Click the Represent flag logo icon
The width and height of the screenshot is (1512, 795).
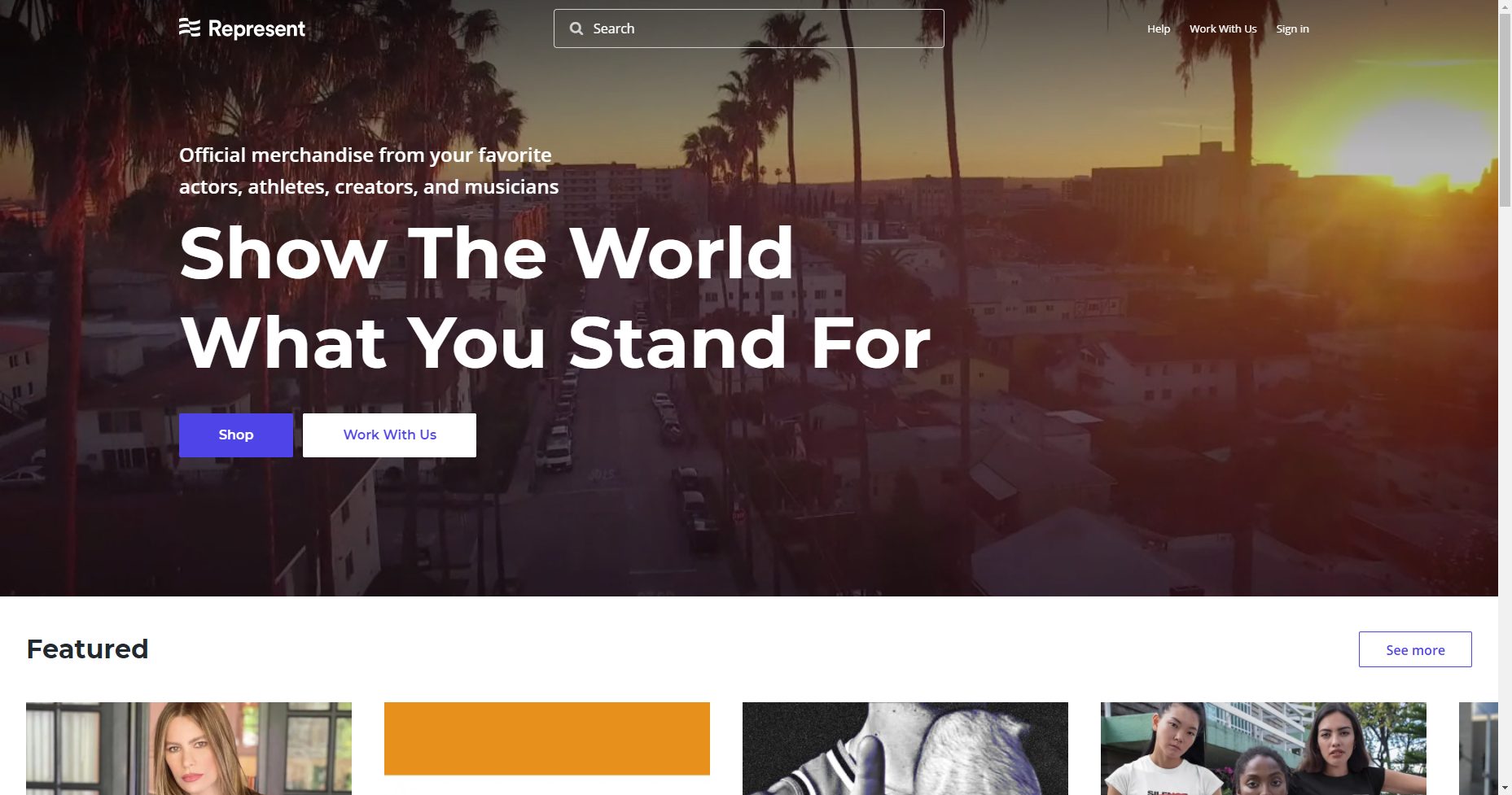189,28
